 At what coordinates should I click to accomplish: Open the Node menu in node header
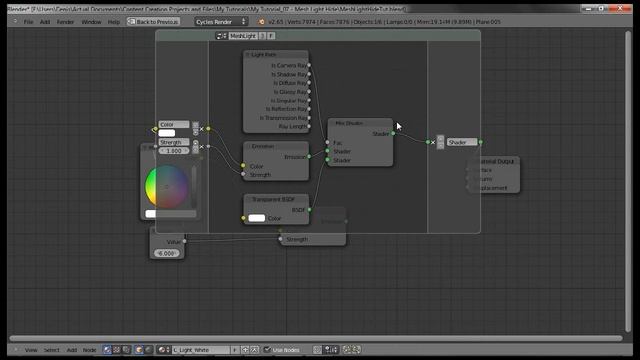coord(90,350)
